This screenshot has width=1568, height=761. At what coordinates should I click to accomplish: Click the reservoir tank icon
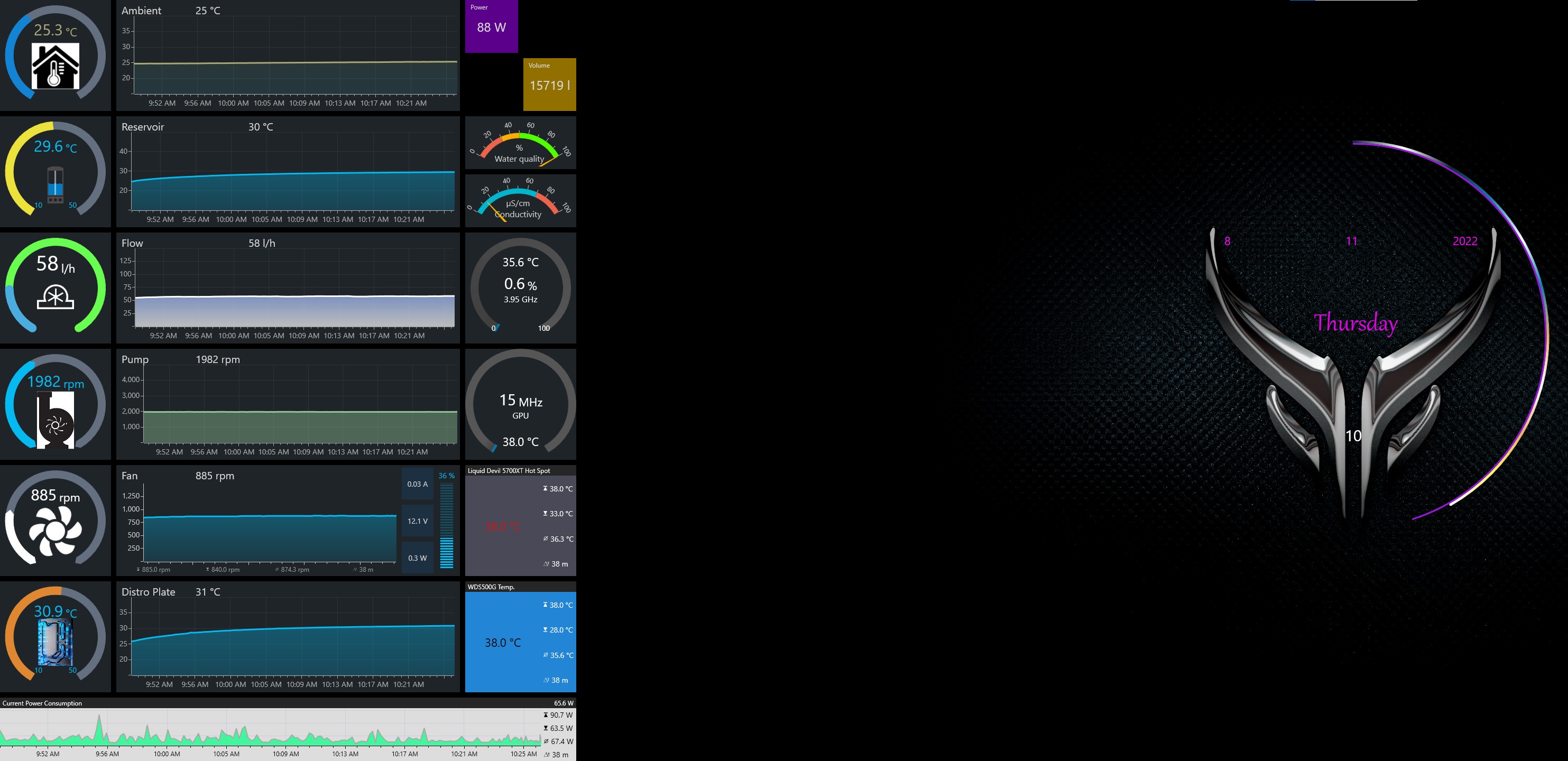[x=55, y=185]
